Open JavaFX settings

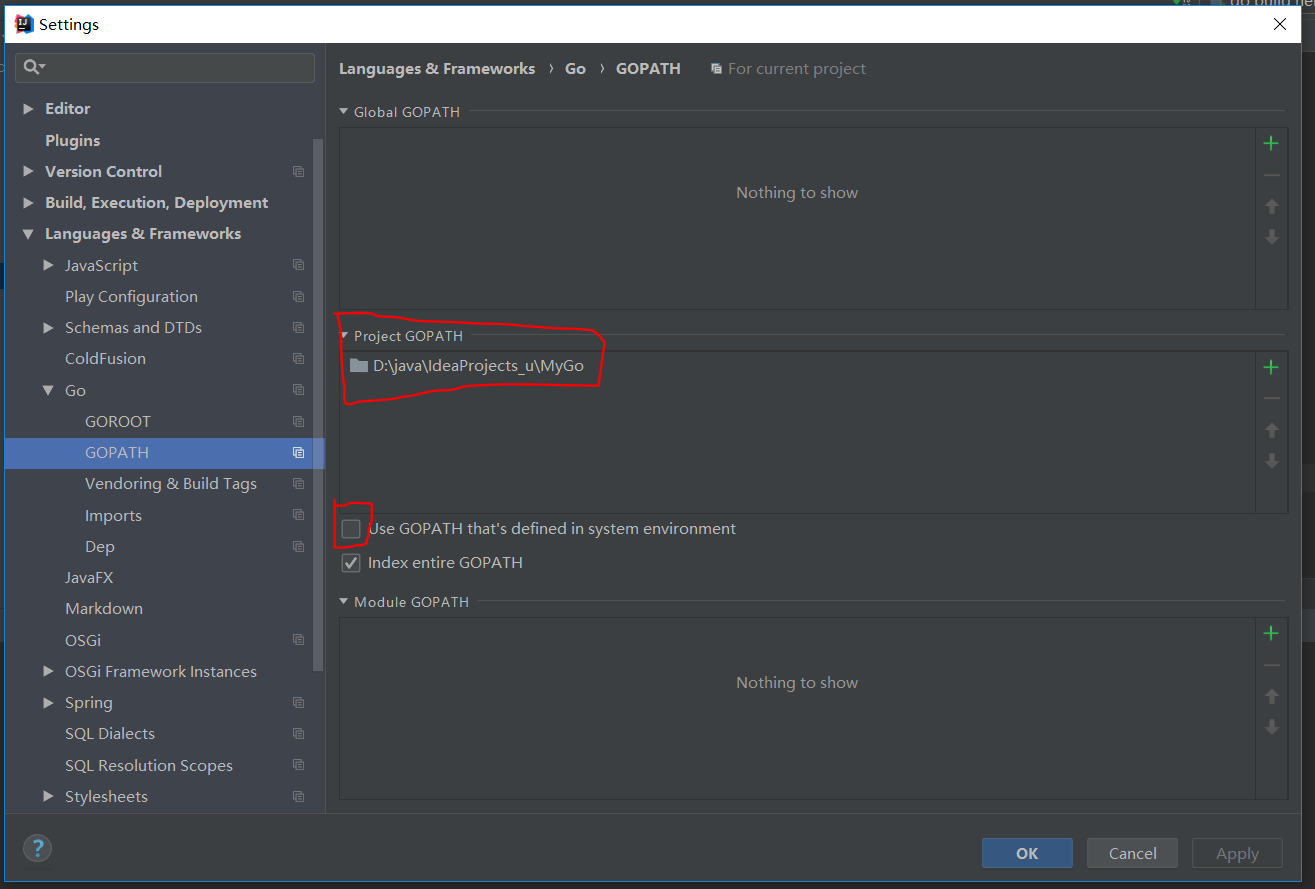89,577
